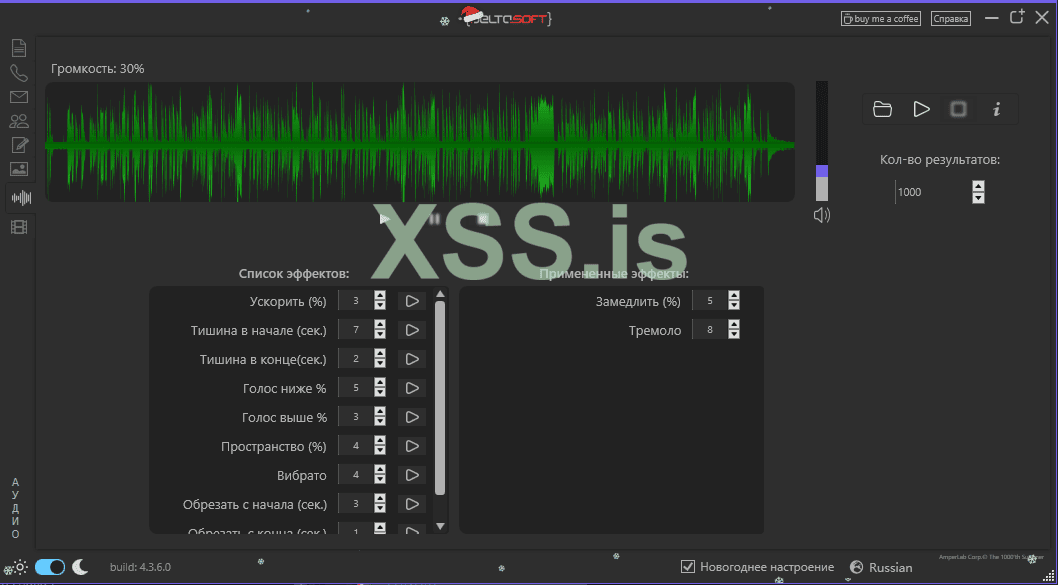Add the Обрезать с начала effect
The height and width of the screenshot is (585, 1058).
pos(412,504)
